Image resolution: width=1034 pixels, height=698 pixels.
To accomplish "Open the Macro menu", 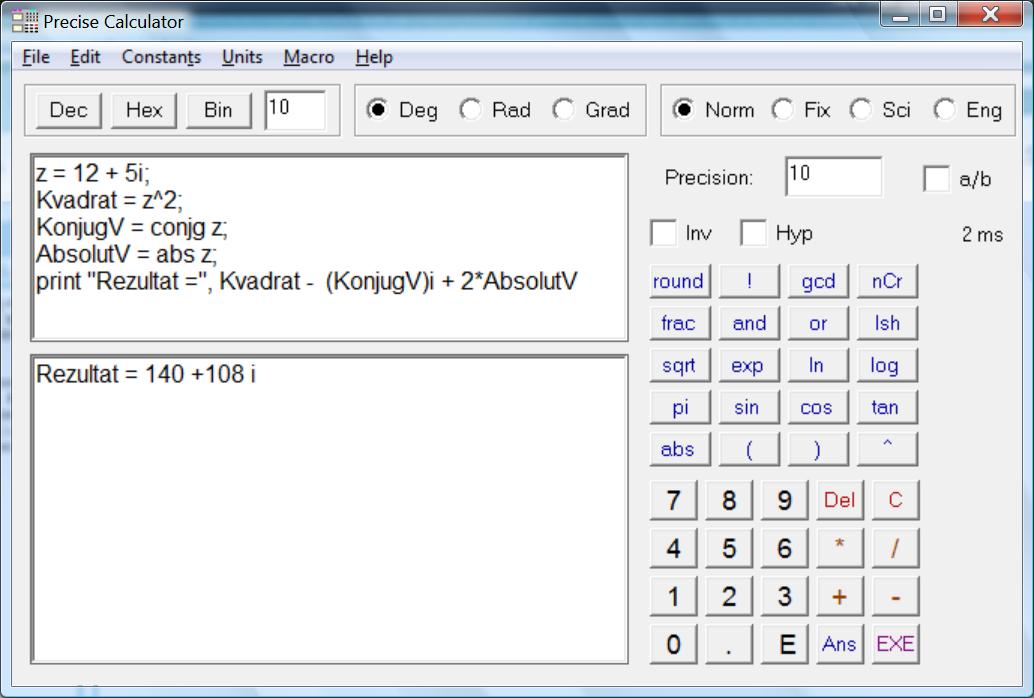I will (x=308, y=57).
